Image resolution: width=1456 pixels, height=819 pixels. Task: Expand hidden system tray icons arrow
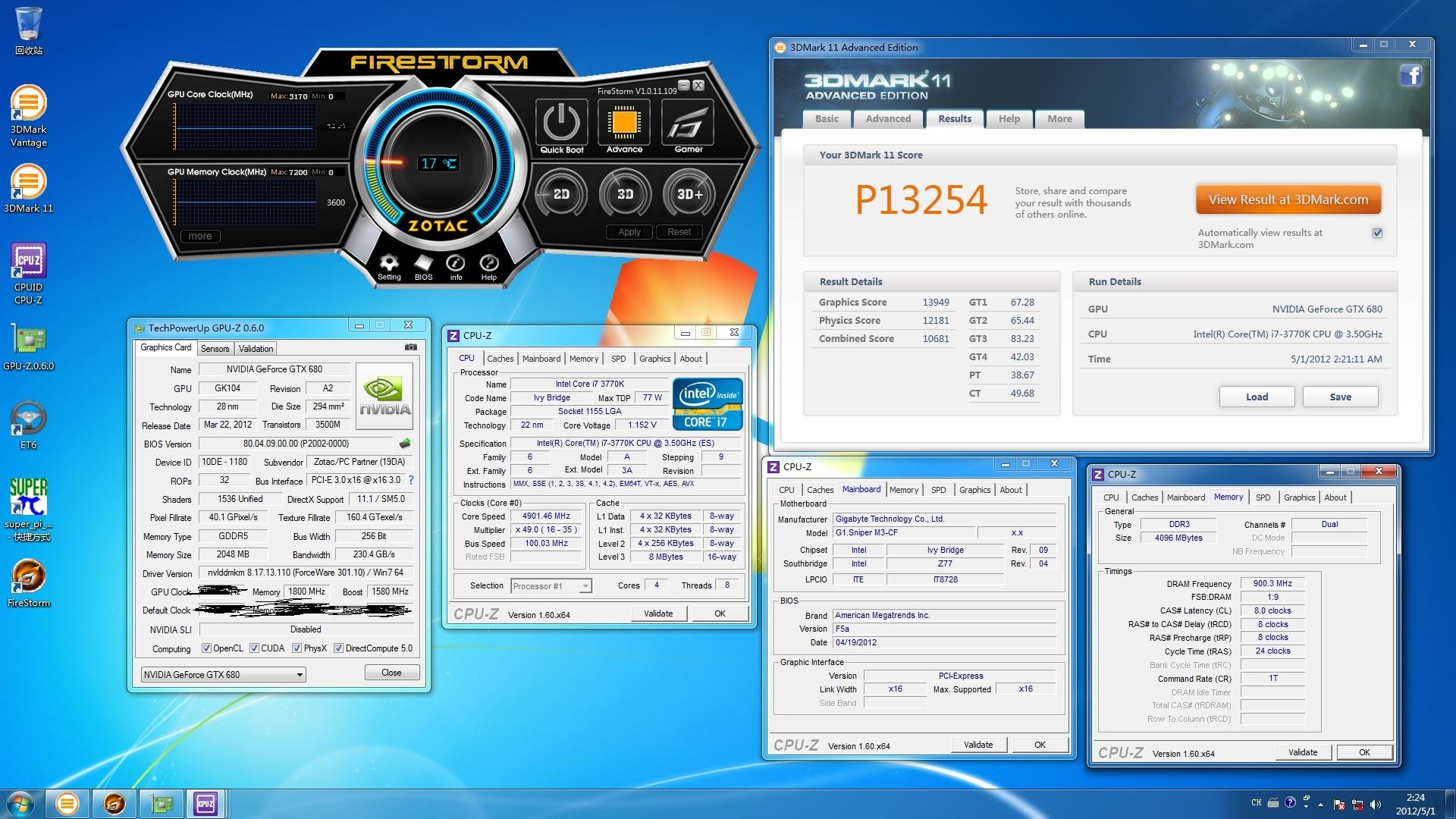click(1320, 804)
